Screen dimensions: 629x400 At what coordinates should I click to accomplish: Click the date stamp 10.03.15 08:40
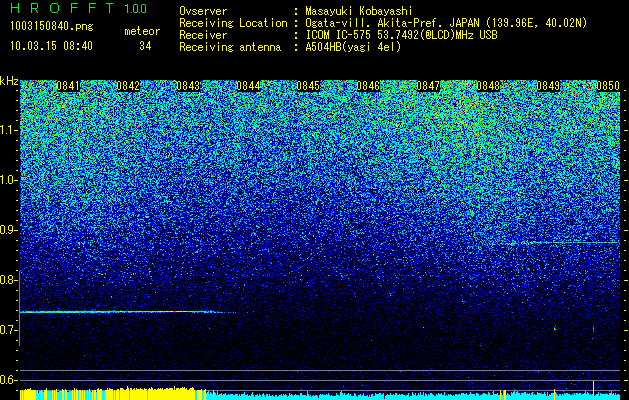coord(51,46)
